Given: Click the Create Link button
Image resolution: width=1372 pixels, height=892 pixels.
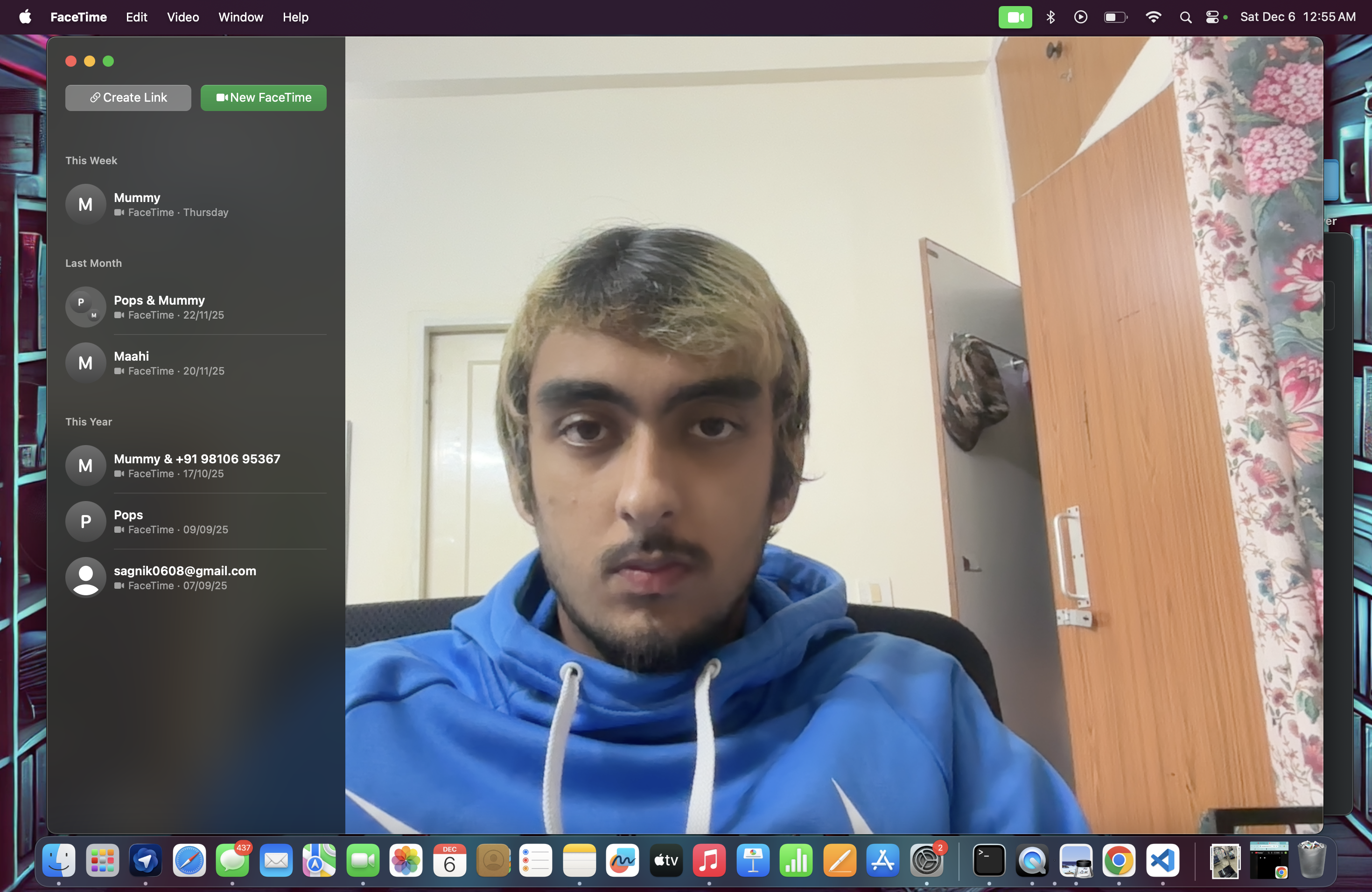Looking at the screenshot, I should click(x=128, y=98).
